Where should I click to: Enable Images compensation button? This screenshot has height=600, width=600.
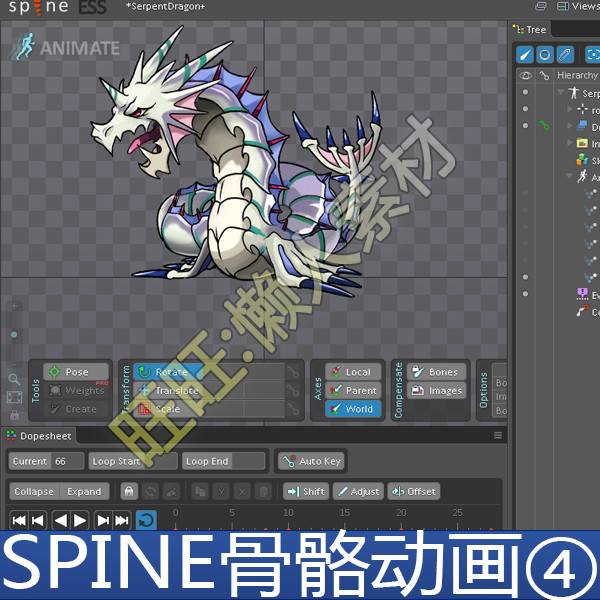tap(437, 390)
